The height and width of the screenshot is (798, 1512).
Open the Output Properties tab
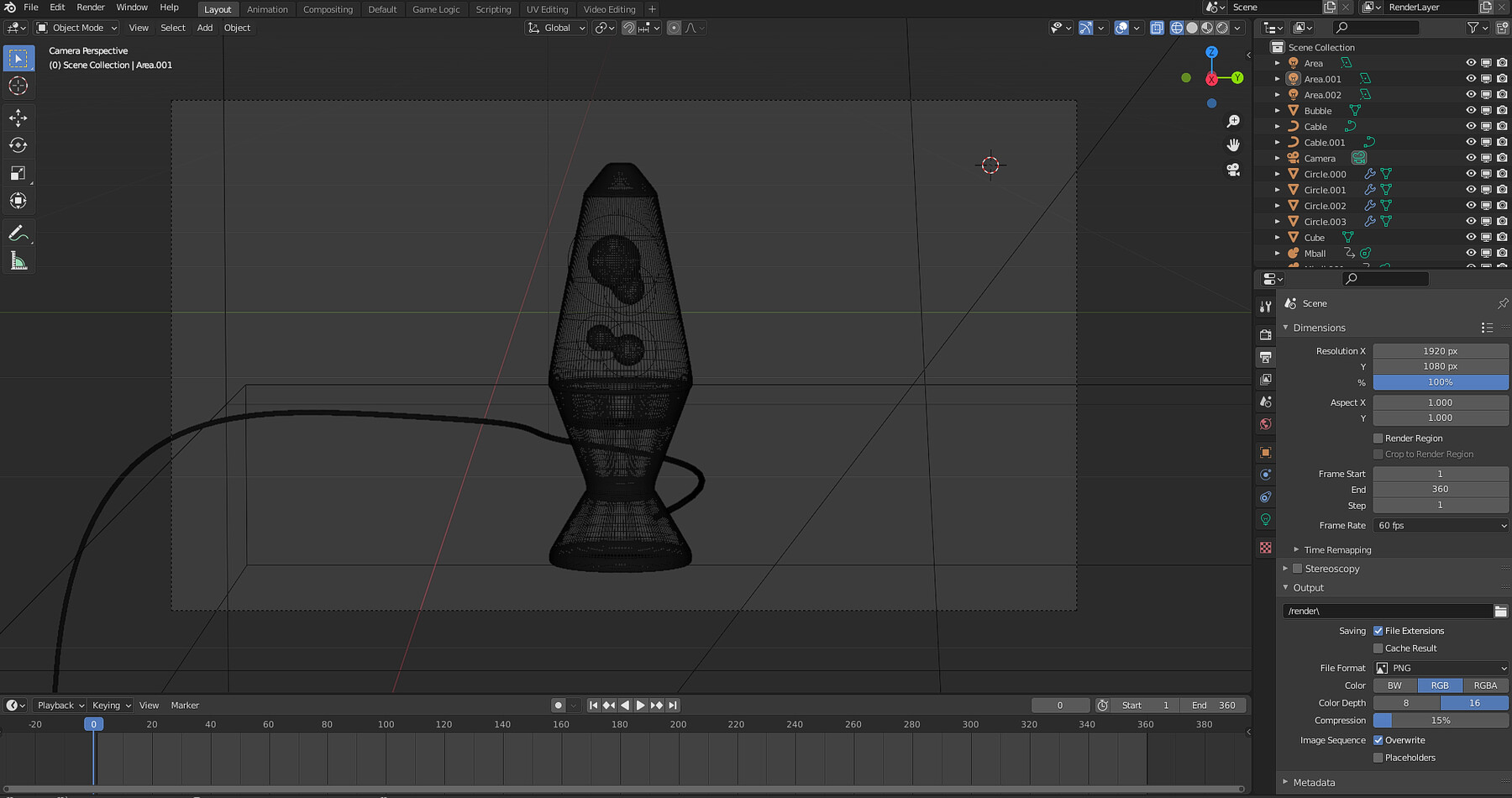[x=1266, y=357]
